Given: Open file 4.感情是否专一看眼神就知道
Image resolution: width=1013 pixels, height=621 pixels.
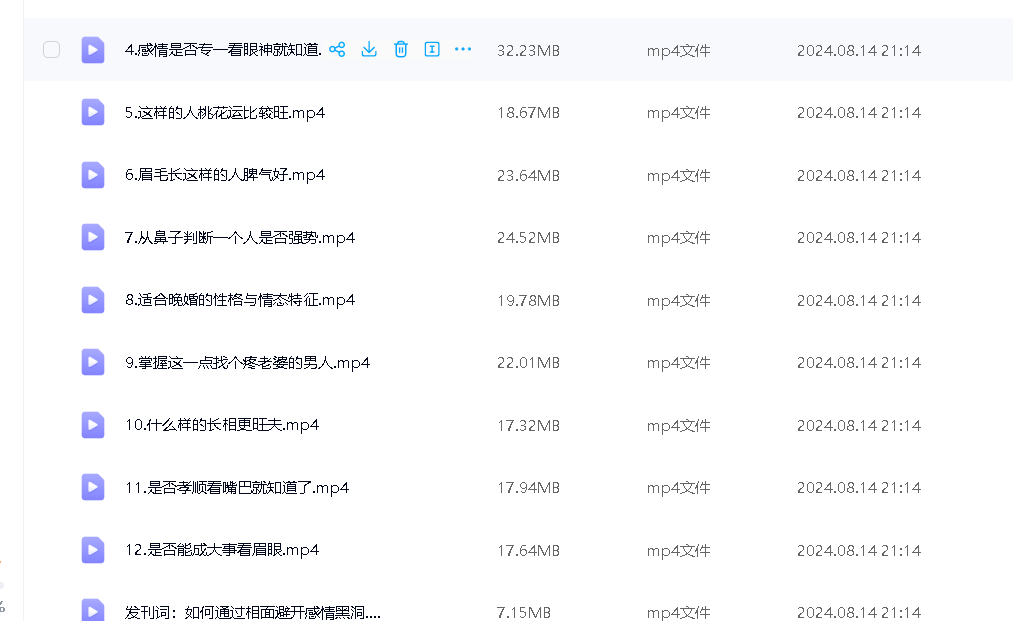Looking at the screenshot, I should [x=222, y=50].
